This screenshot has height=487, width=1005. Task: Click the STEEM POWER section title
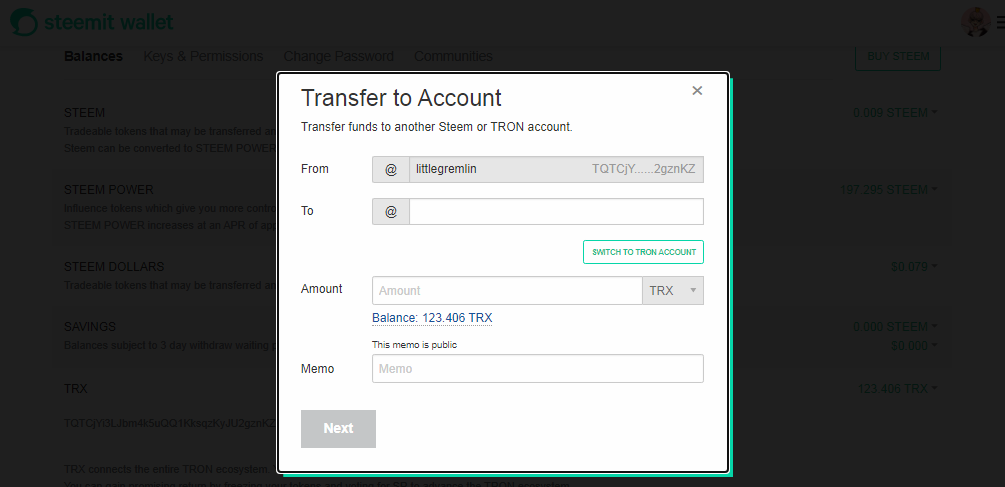(x=109, y=190)
